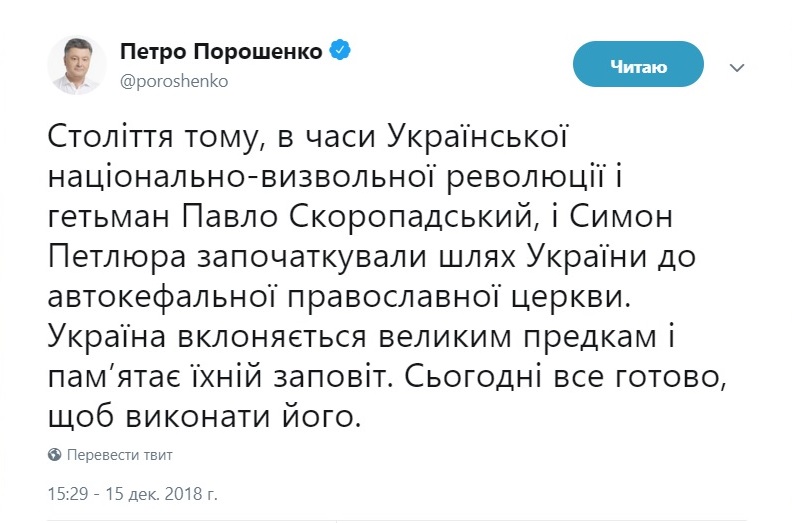Viewport: 792px width, 523px height.
Task: Click the globe icon beside translate link
Action: click(55, 455)
